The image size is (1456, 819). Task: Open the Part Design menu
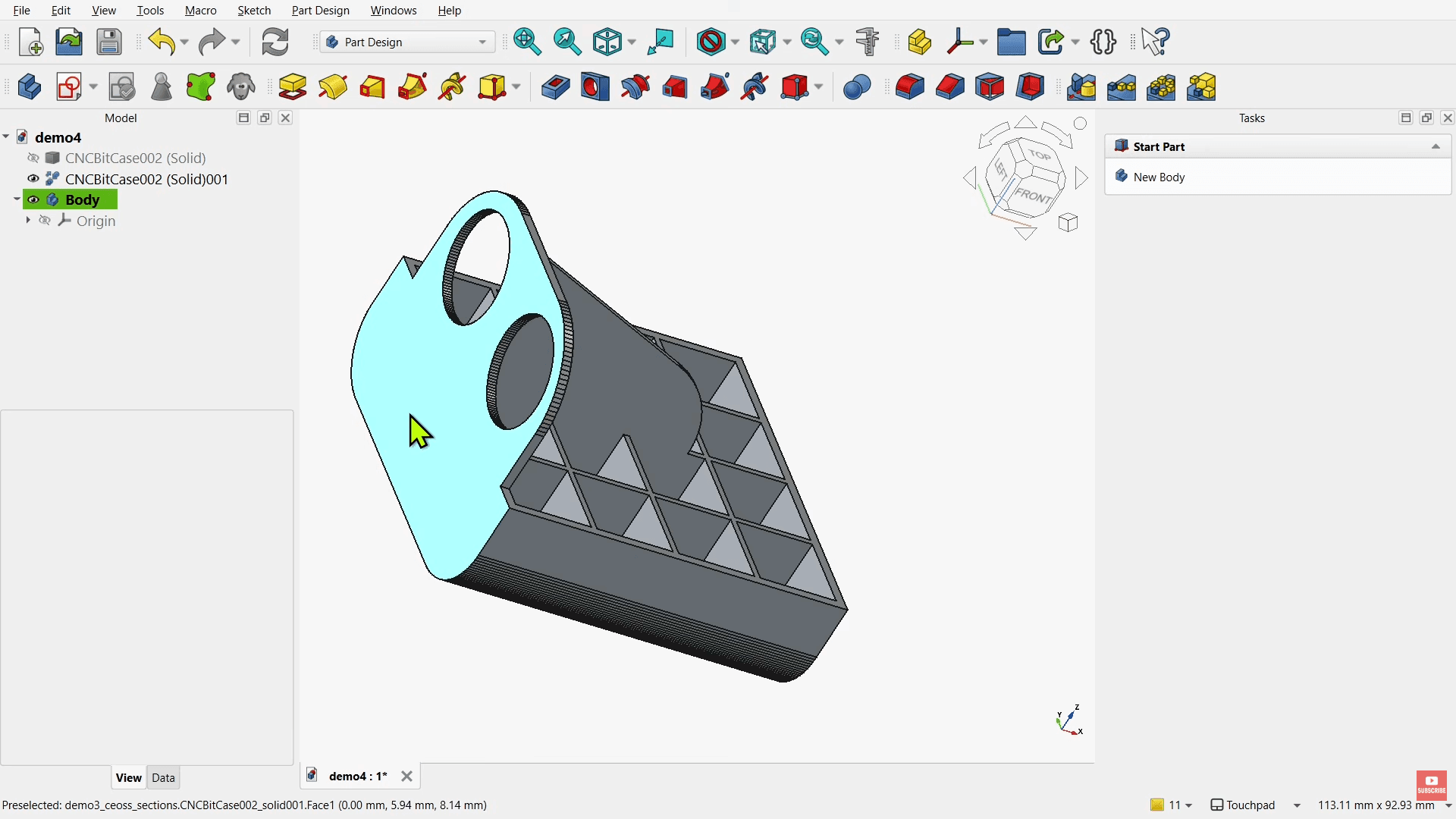pyautogui.click(x=321, y=11)
